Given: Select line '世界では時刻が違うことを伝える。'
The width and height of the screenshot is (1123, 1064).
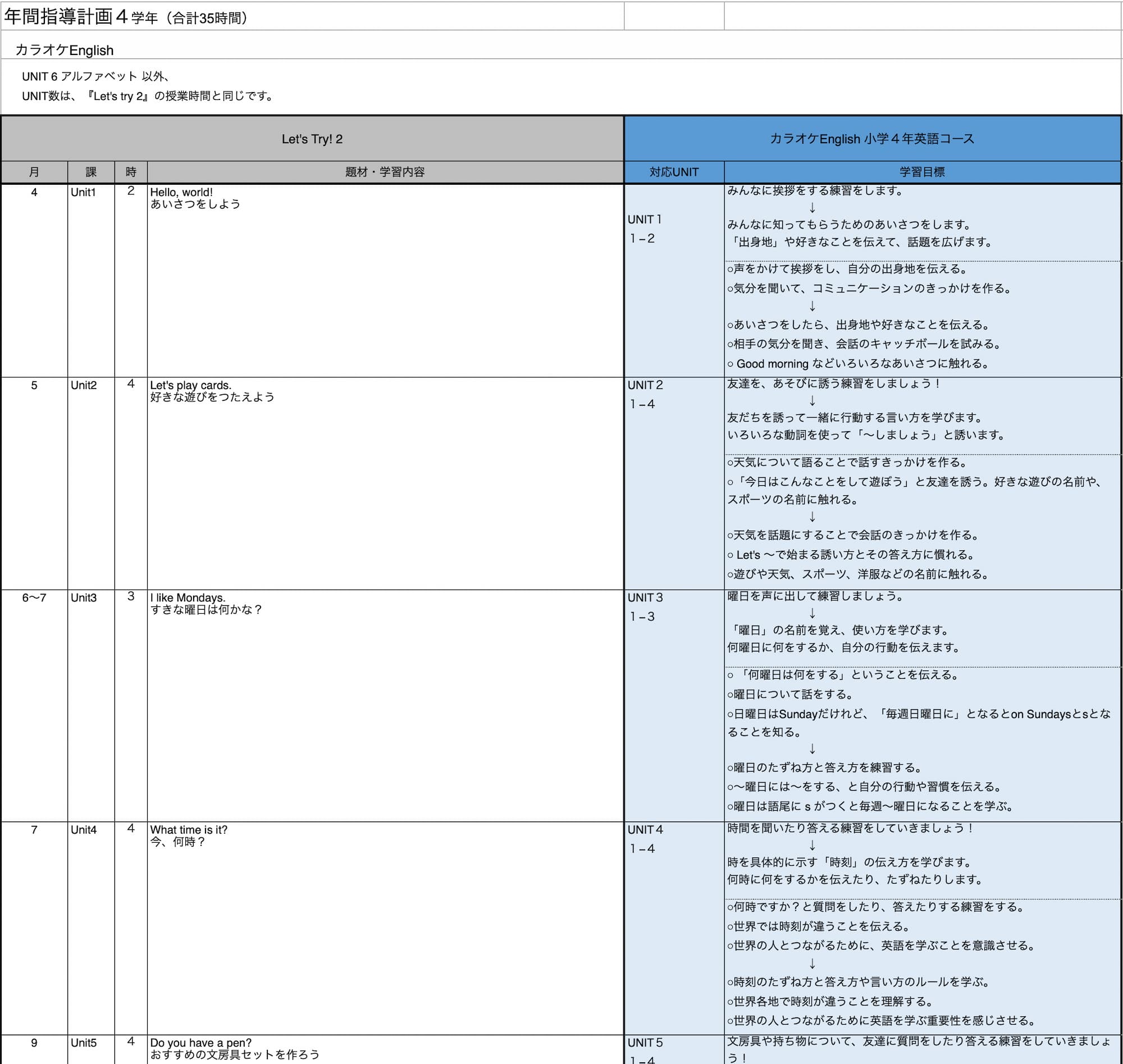Looking at the screenshot, I should pos(820,926).
